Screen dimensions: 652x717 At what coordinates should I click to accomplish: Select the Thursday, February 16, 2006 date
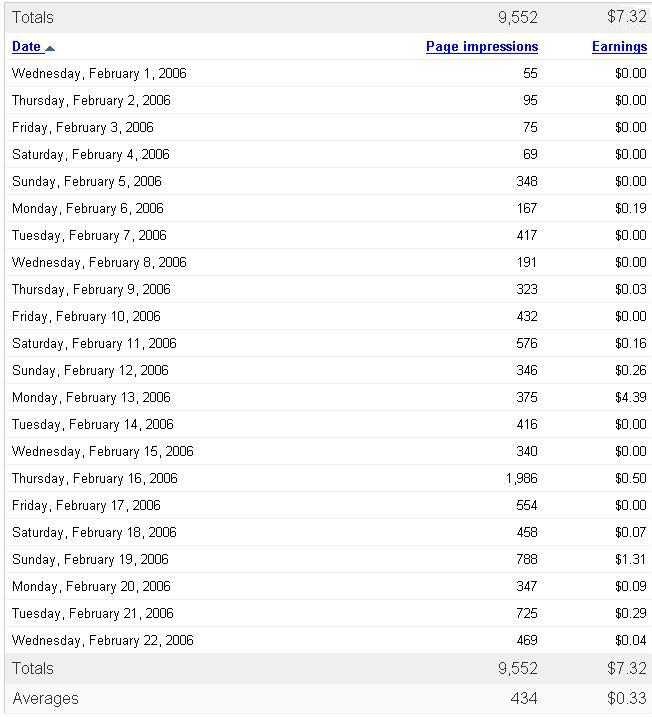[95, 479]
